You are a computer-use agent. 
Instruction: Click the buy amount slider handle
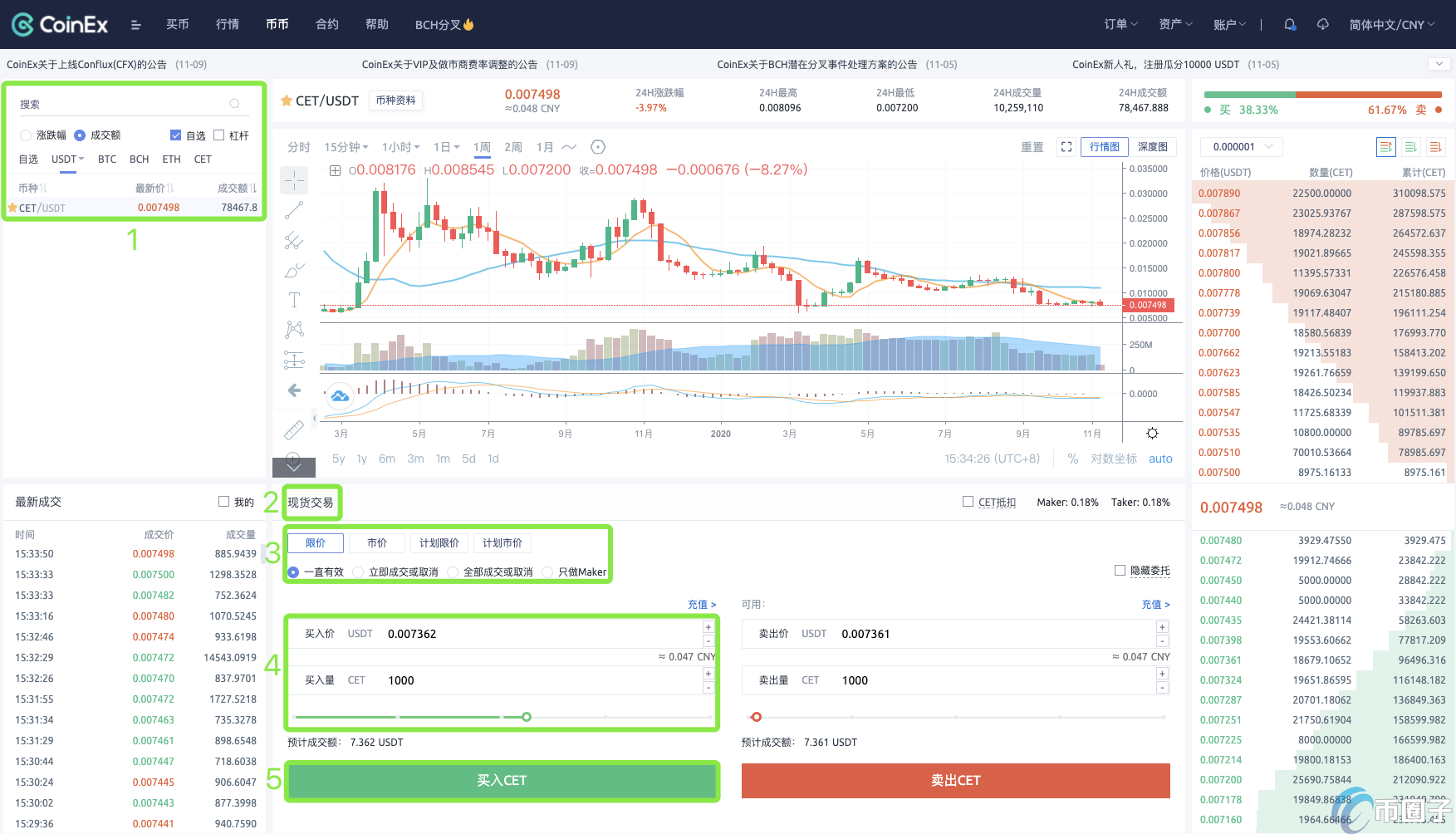point(527,717)
